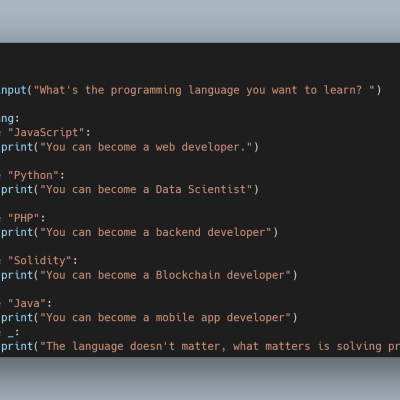Click the words "backend developer" in string
The image size is (400, 400).
tap(210, 232)
